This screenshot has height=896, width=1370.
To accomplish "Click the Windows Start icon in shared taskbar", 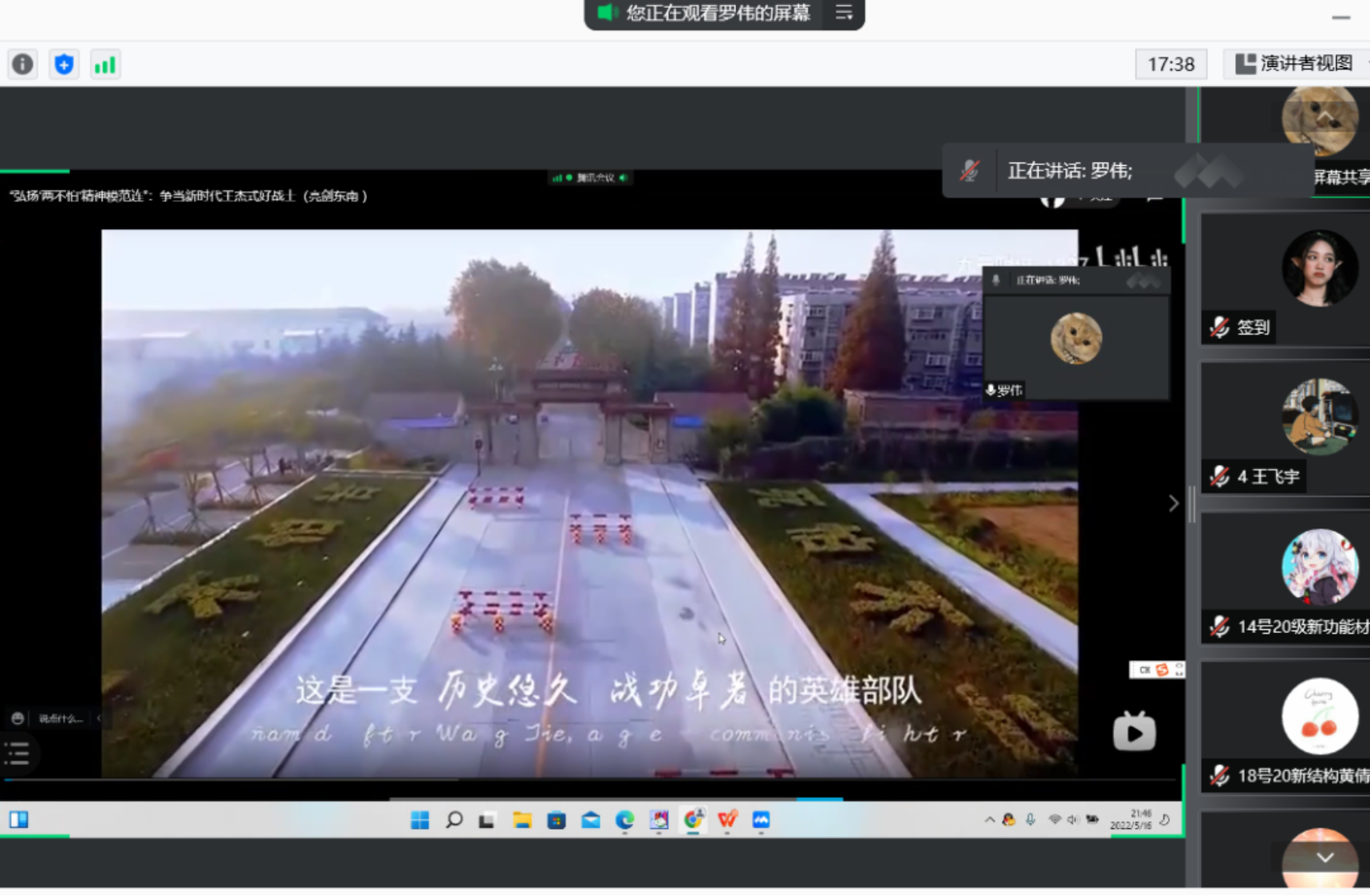I will coord(419,819).
